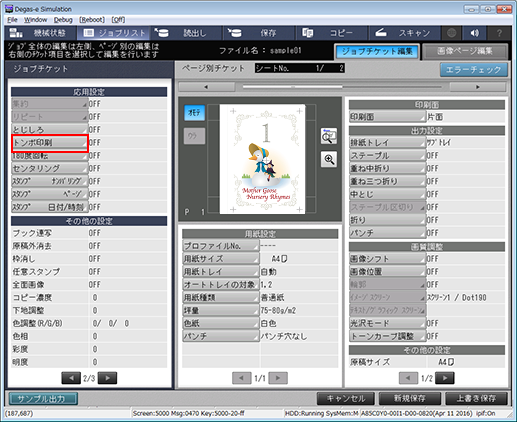Go to next page of job ticket list
Viewport: 517px width, 422px height.
tap(107, 378)
